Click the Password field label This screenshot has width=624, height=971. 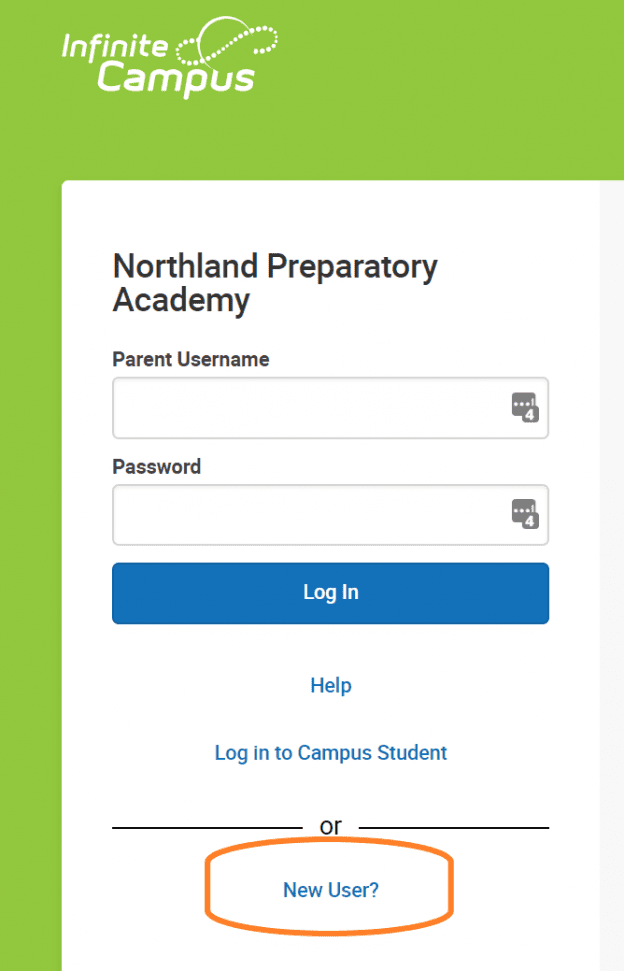(x=157, y=466)
